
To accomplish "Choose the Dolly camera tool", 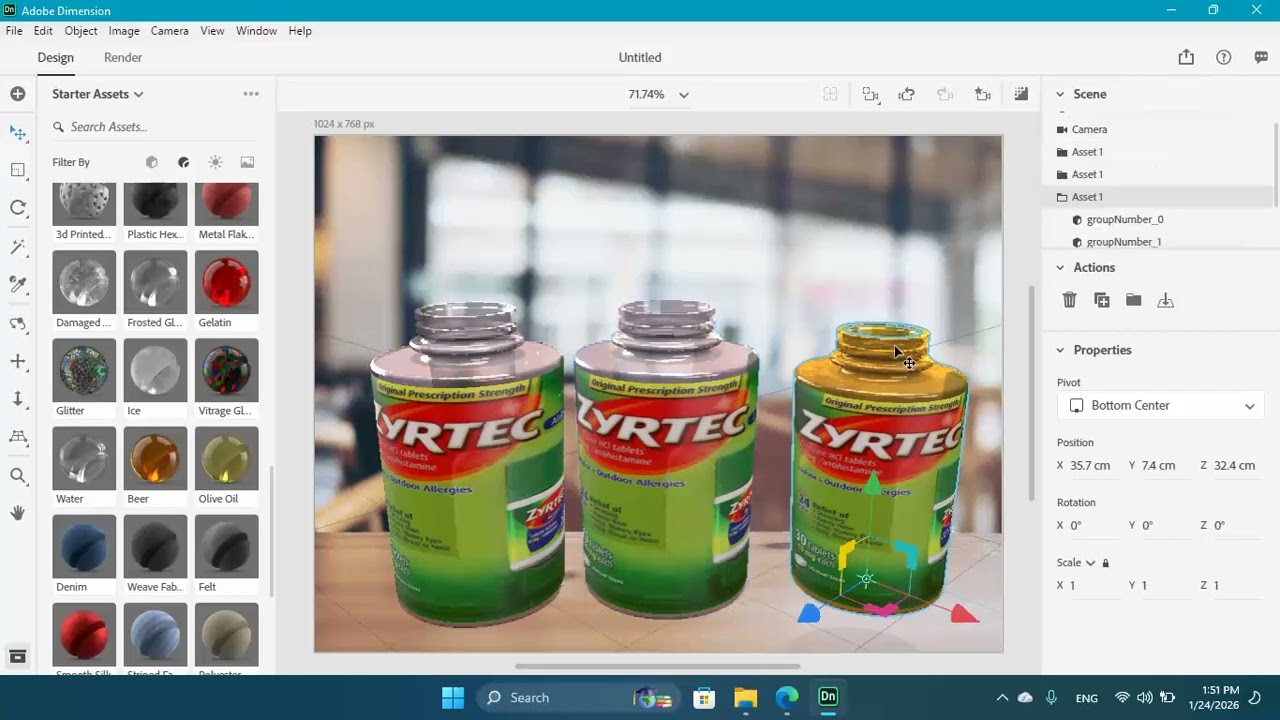I will click(18, 399).
